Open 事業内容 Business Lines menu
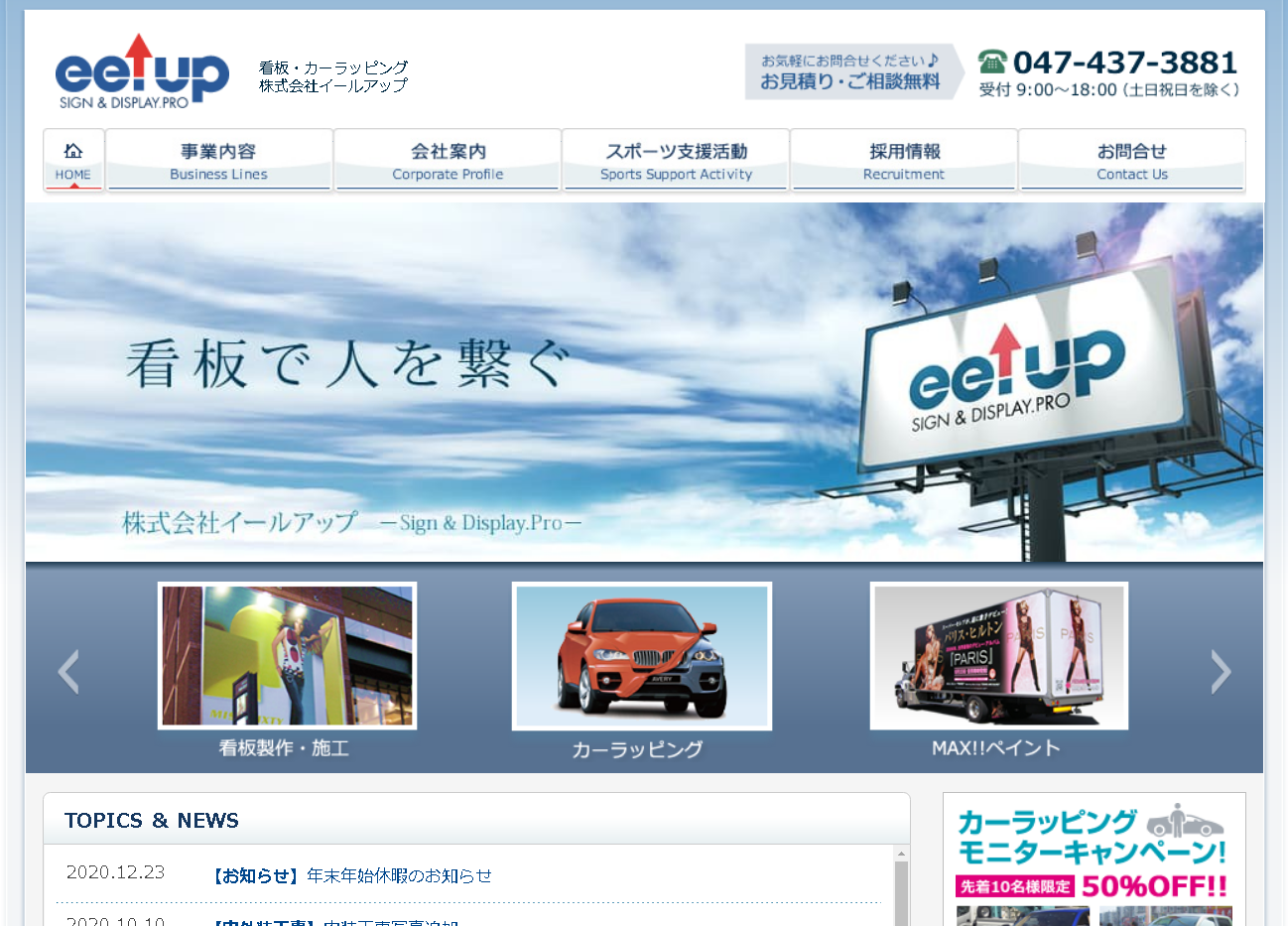 click(219, 161)
